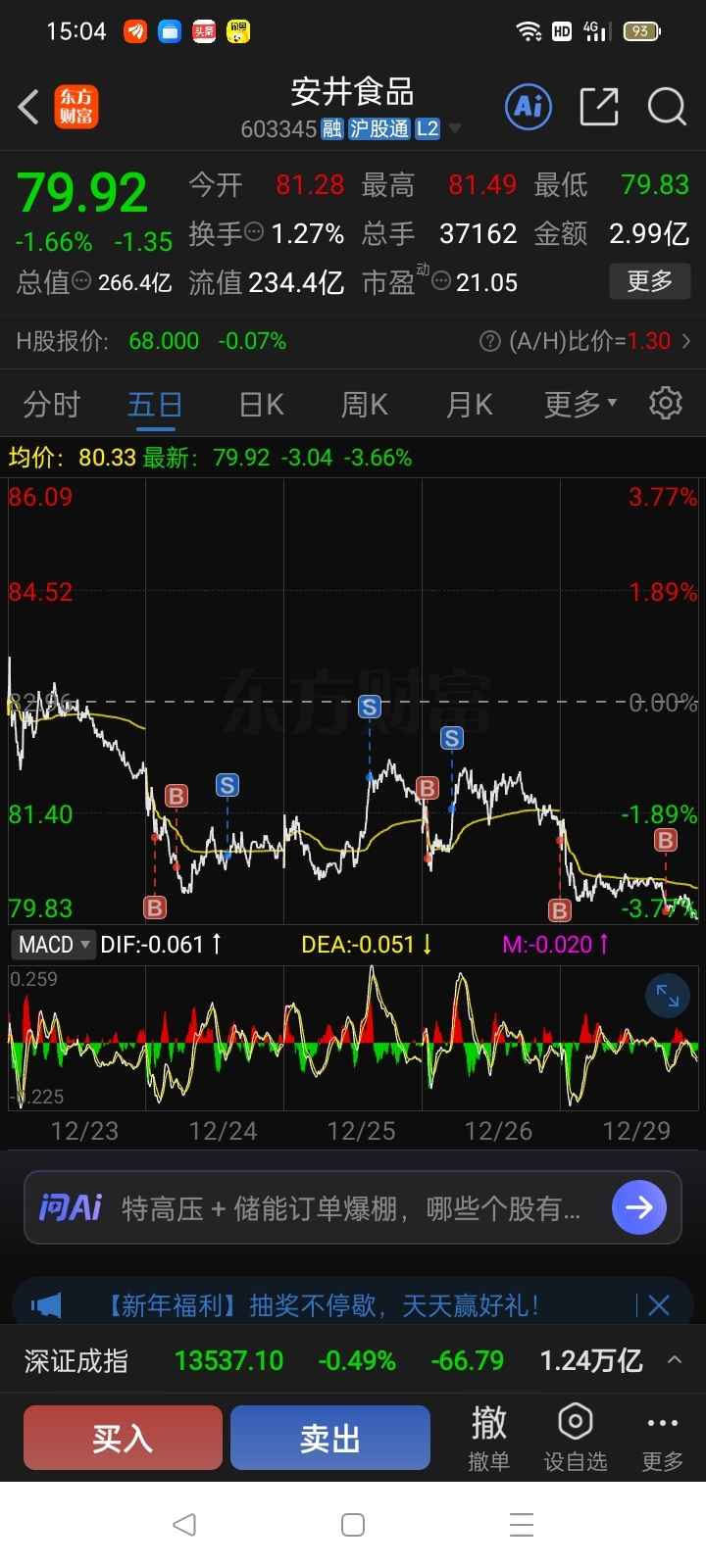This screenshot has height=1568, width=706.
Task: Tap the 总值 info icon
Action: [82, 282]
